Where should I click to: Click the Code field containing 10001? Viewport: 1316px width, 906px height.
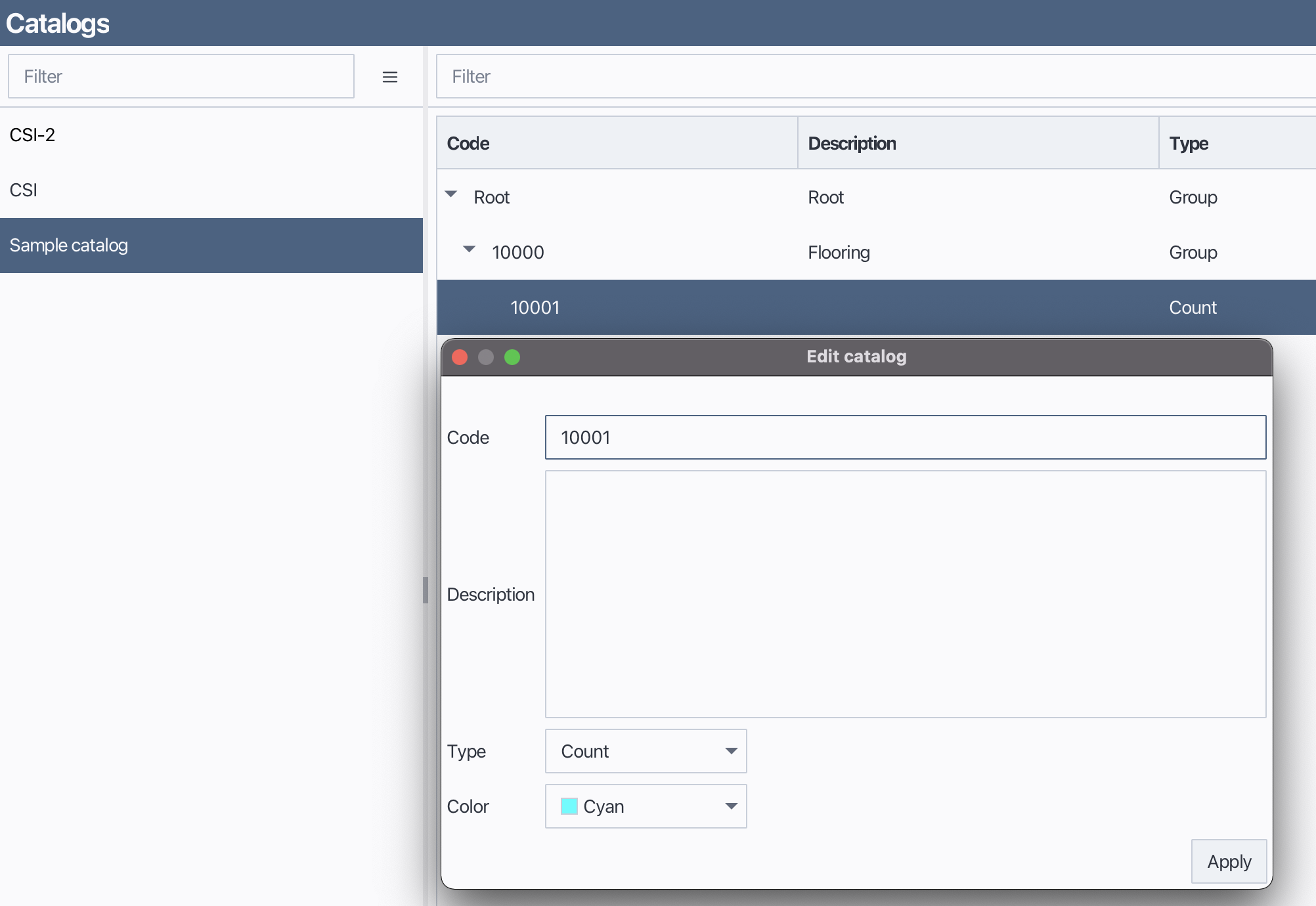905,437
